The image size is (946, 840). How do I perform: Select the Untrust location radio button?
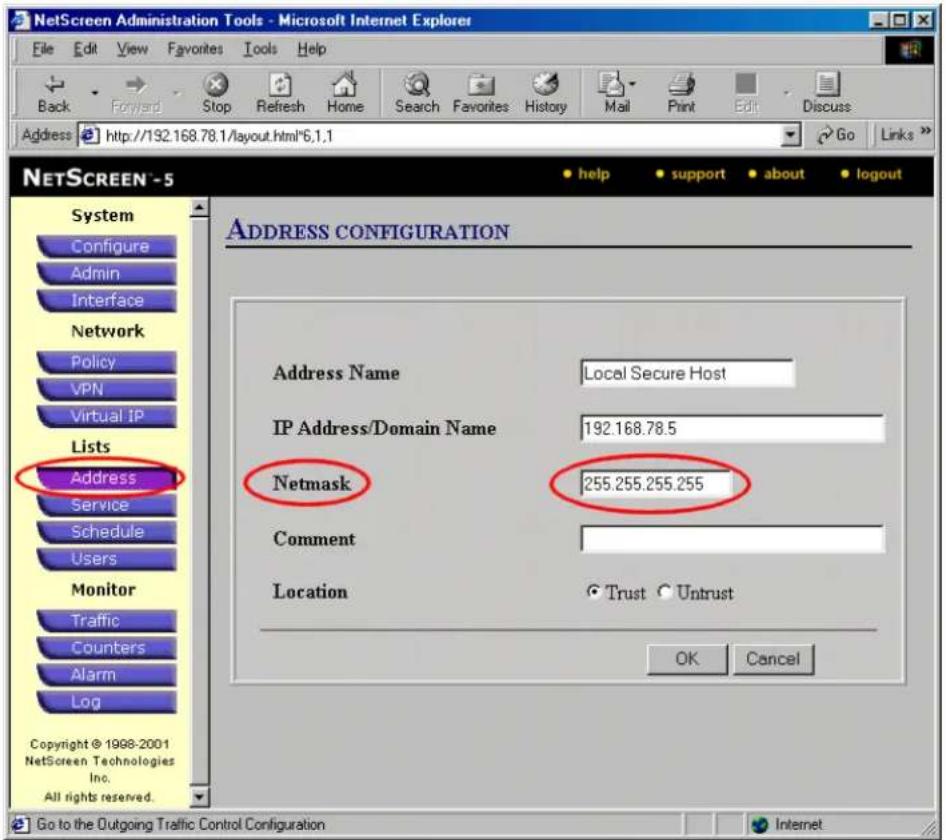(664, 592)
